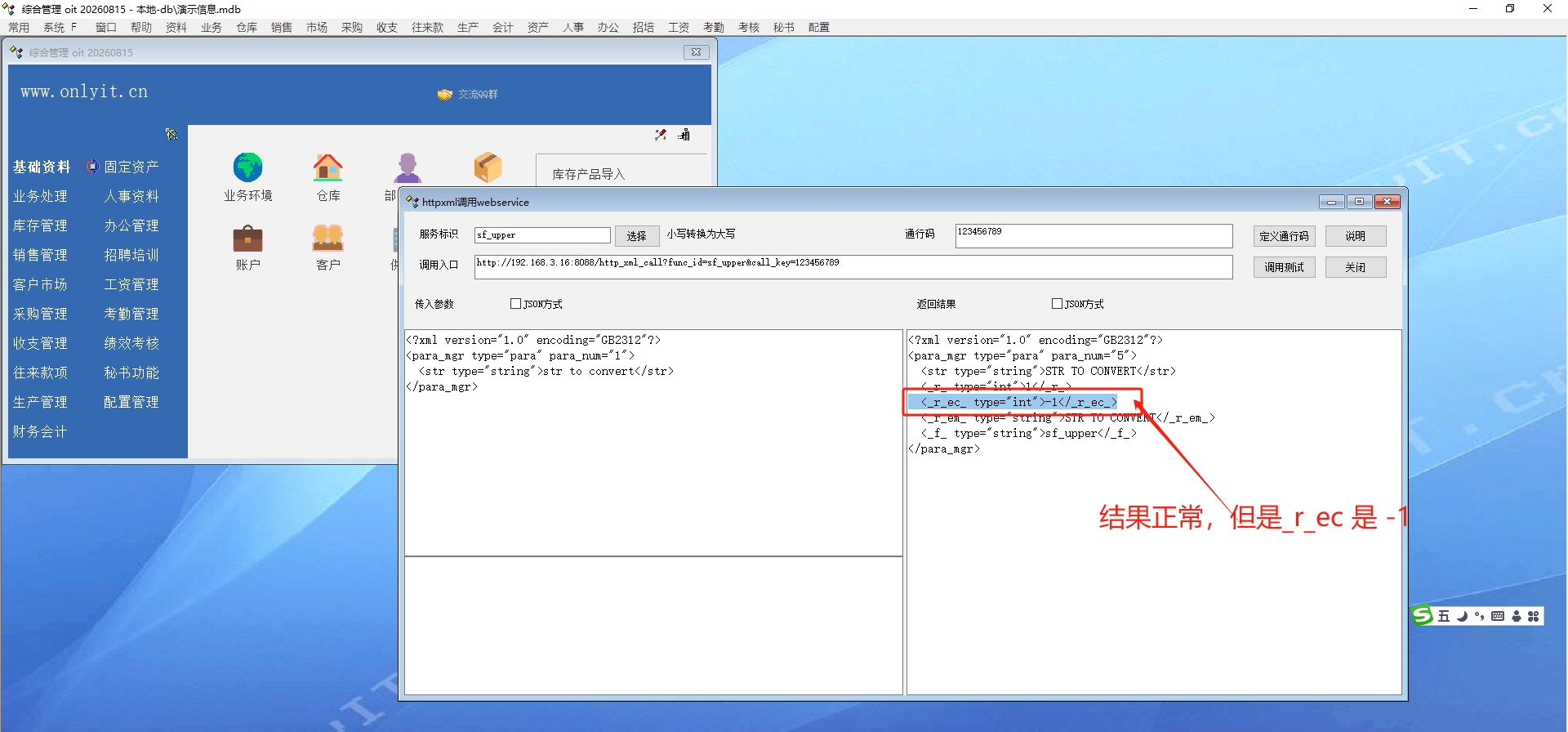Image resolution: width=1568 pixels, height=732 pixels.
Task: Click the empty lower-left text pane
Action: tap(653, 626)
